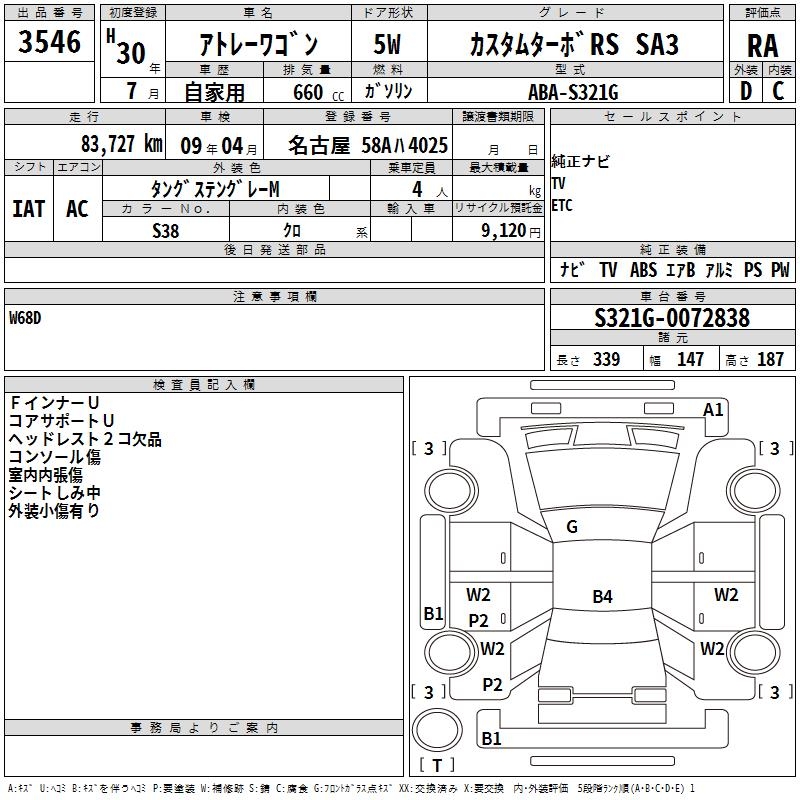Click the first registration month 7月
The height and width of the screenshot is (800, 800).
click(142, 91)
